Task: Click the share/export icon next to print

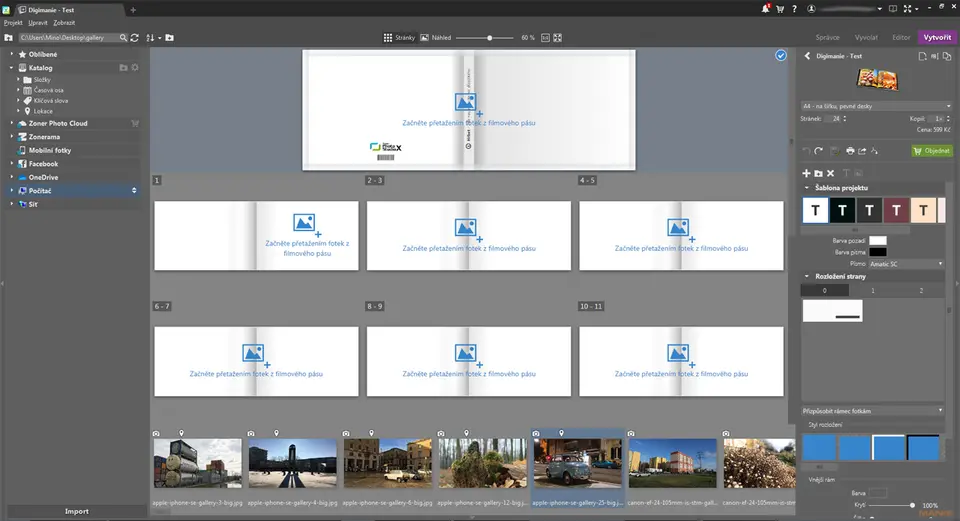Action: [862, 151]
